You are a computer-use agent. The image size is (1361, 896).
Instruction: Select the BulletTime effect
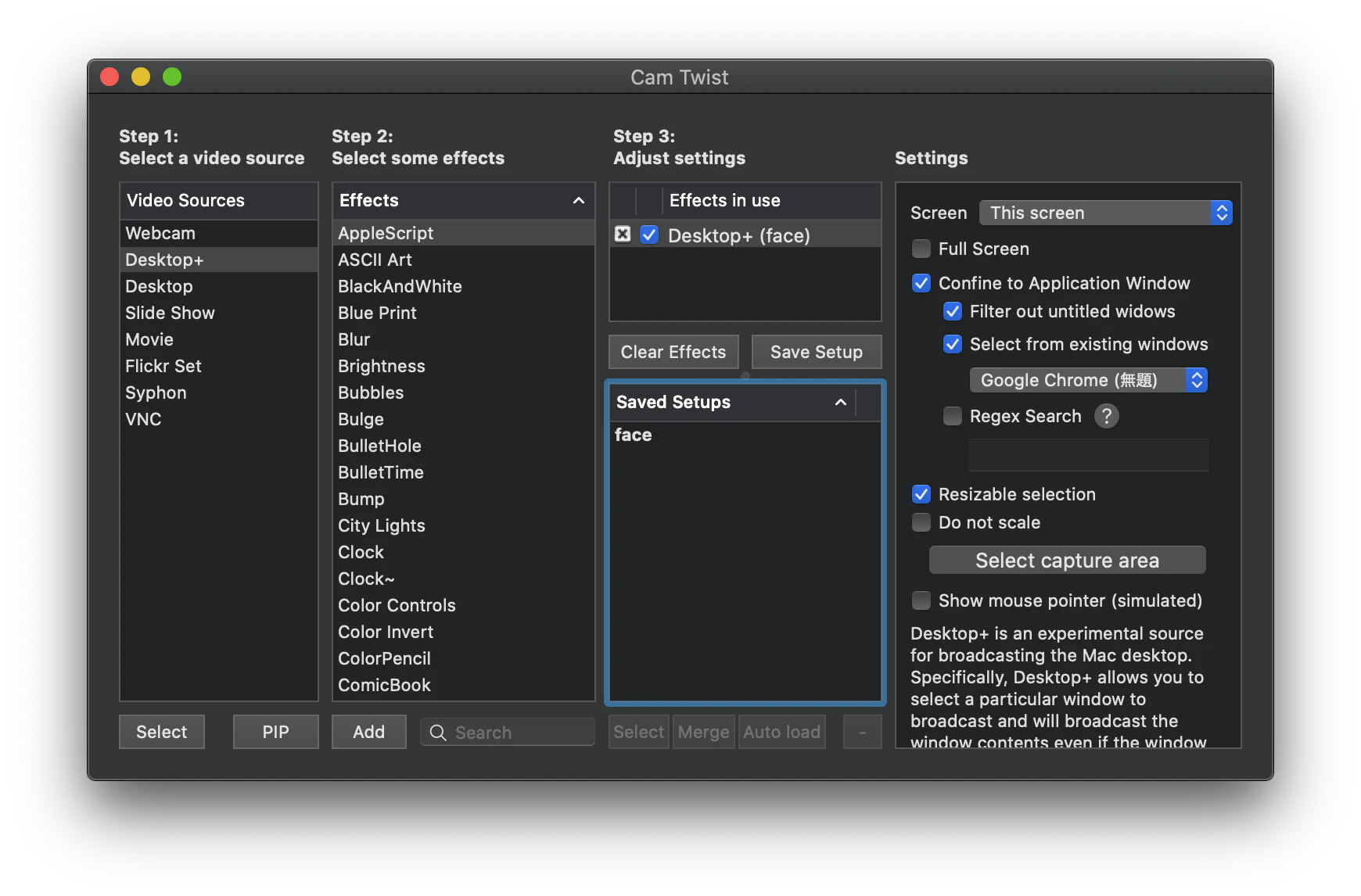(x=464, y=472)
